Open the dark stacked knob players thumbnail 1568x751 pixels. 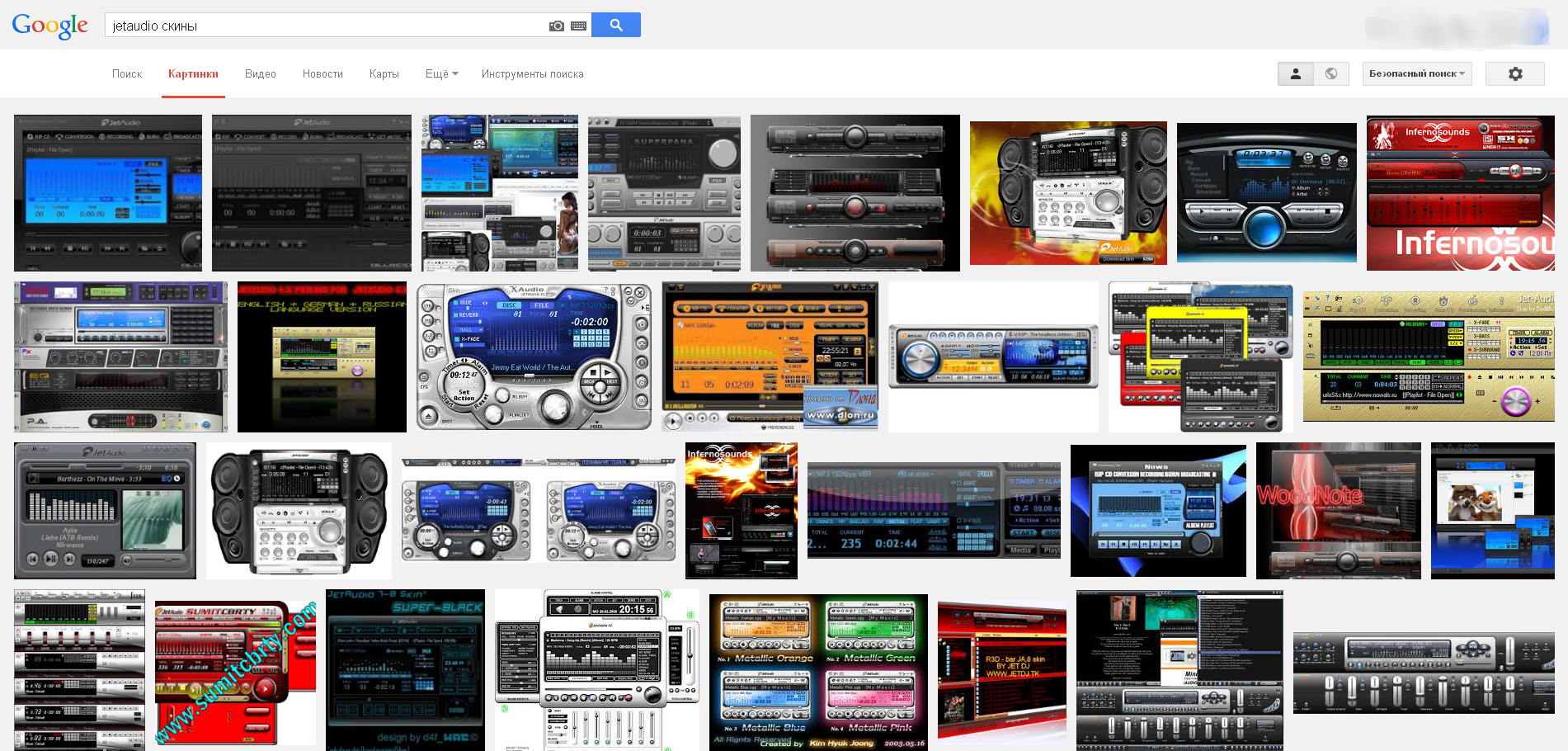855,193
